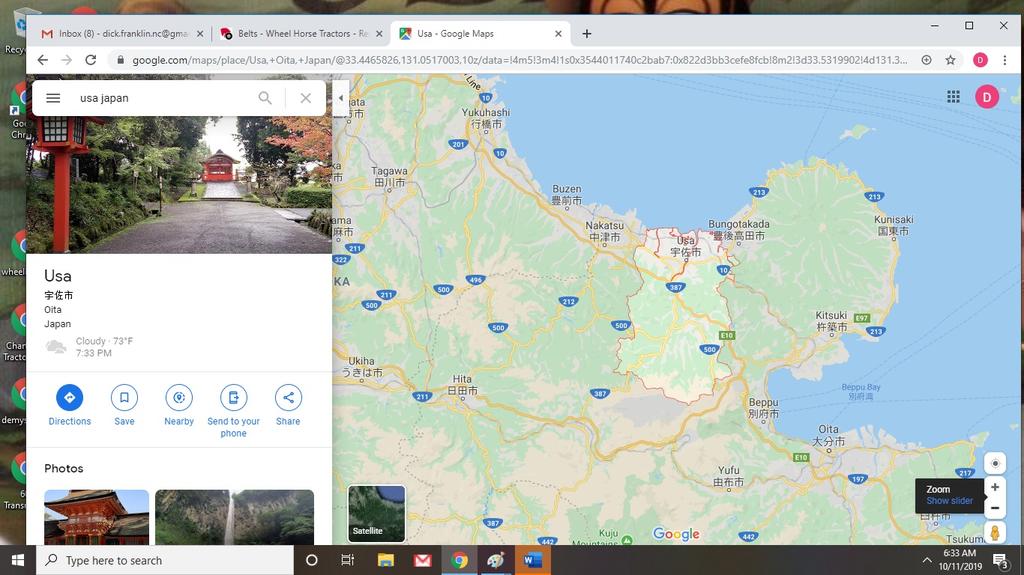Show your location on map
Screen dimensions: 1024x575
tap(995, 463)
